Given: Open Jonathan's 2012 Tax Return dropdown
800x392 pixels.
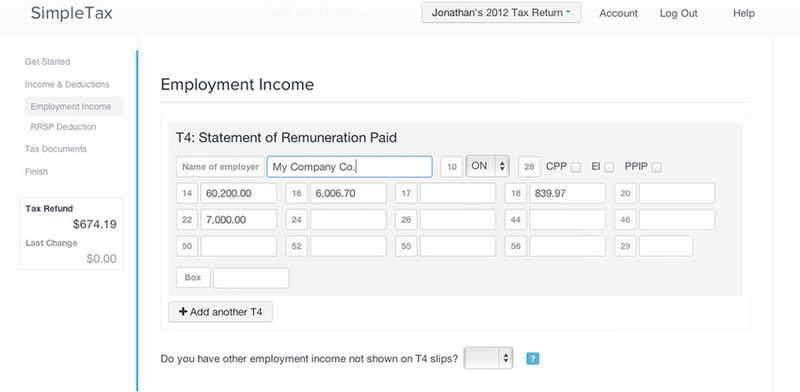Looking at the screenshot, I should (501, 13).
